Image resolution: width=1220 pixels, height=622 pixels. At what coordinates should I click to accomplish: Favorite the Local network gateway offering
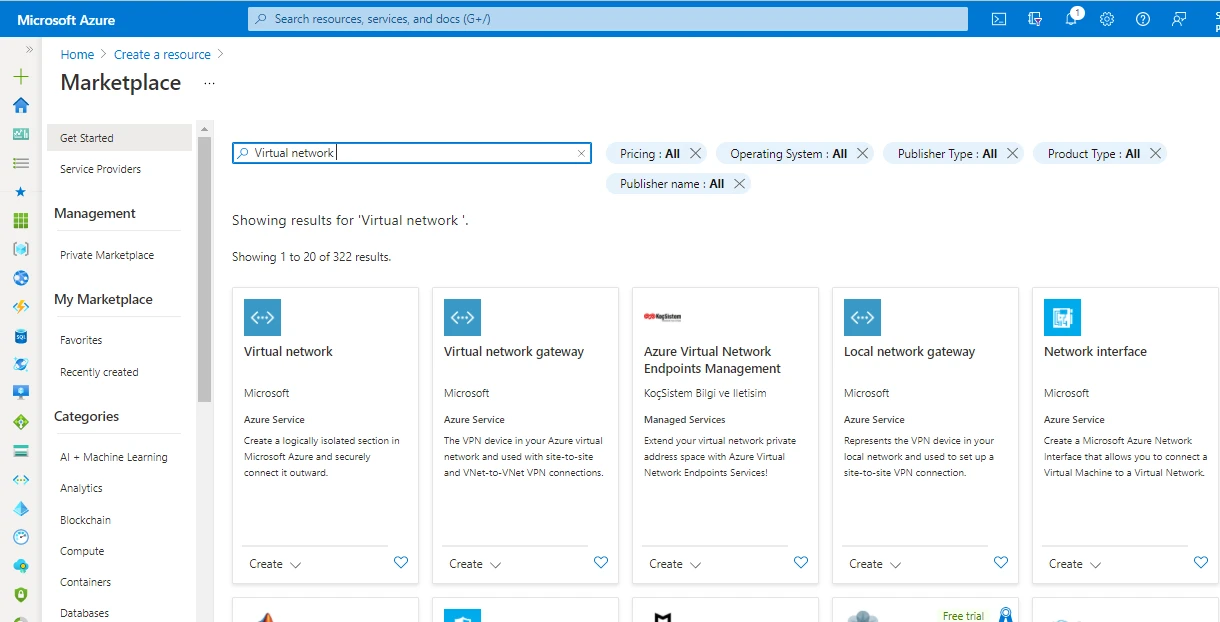coord(1001,562)
